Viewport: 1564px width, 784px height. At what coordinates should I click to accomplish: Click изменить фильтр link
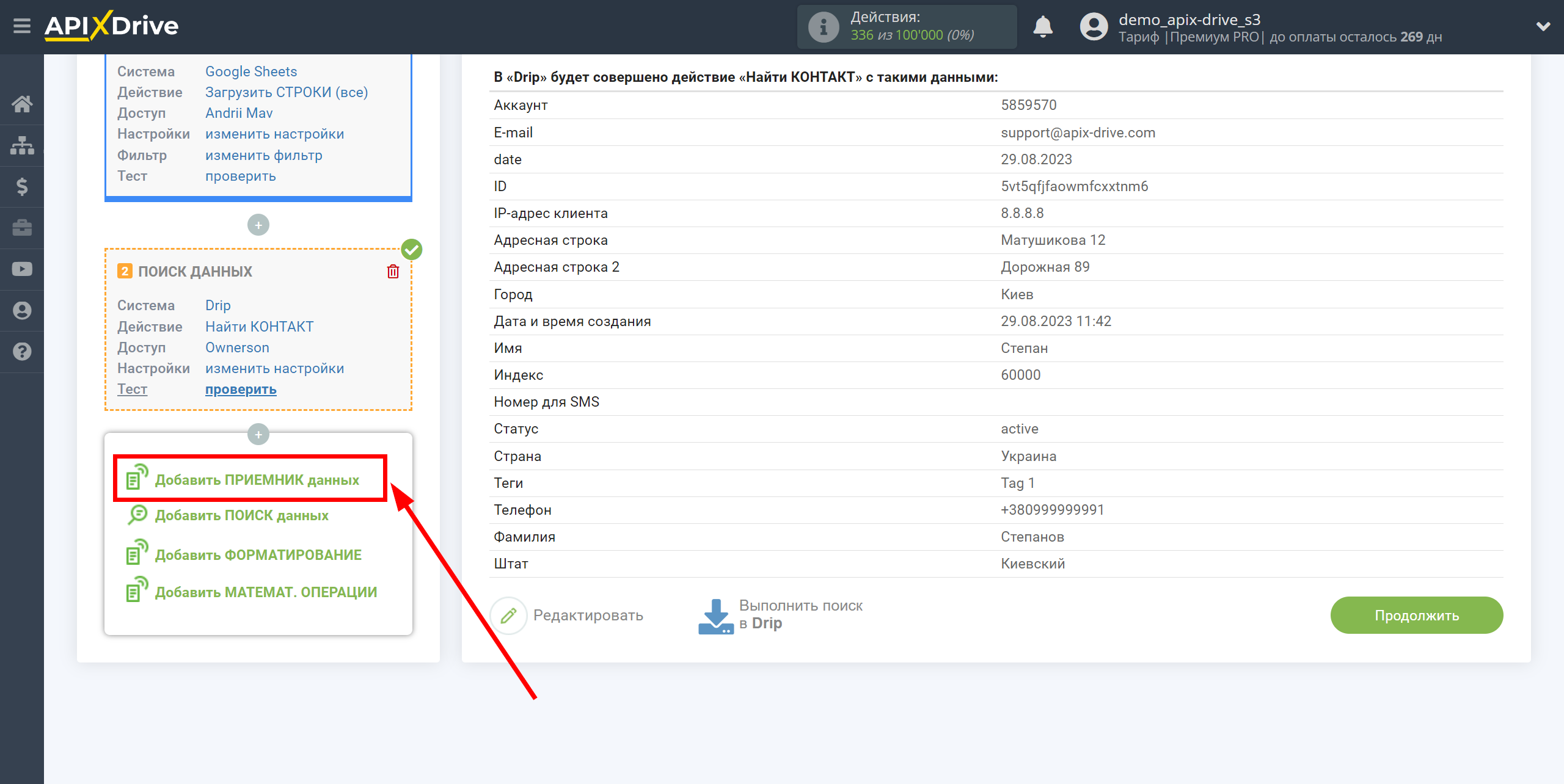point(264,155)
